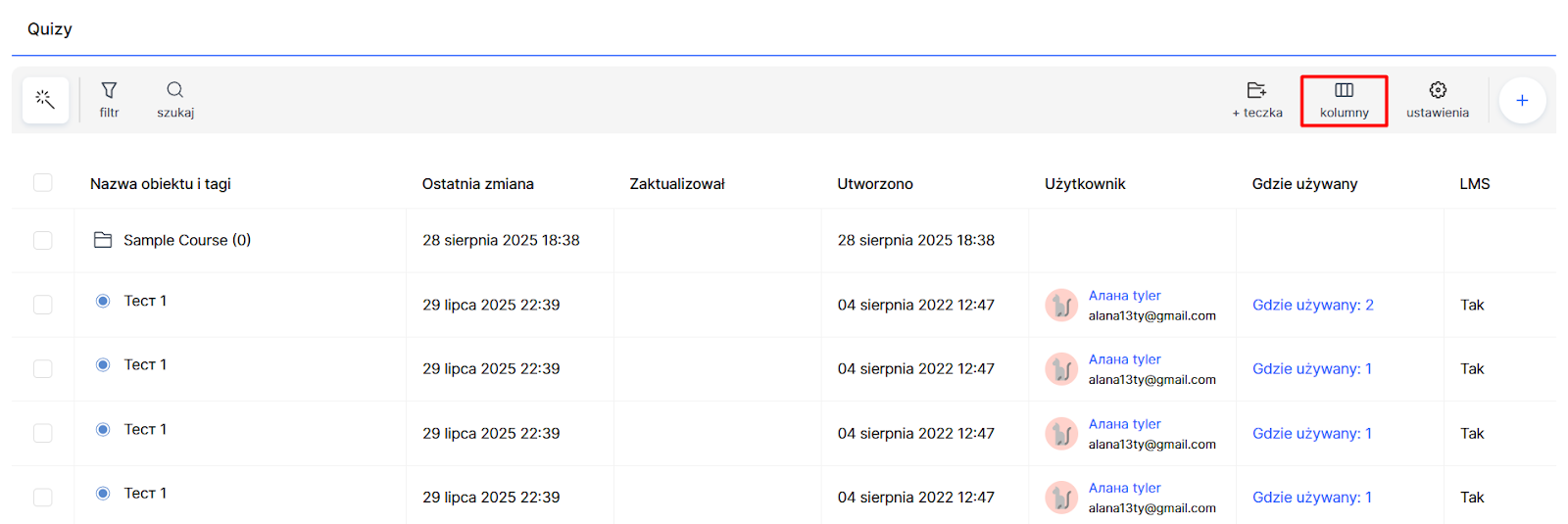Open the filtr funnel tool
Image resolution: width=1568 pixels, height=524 pixels.
click(109, 99)
